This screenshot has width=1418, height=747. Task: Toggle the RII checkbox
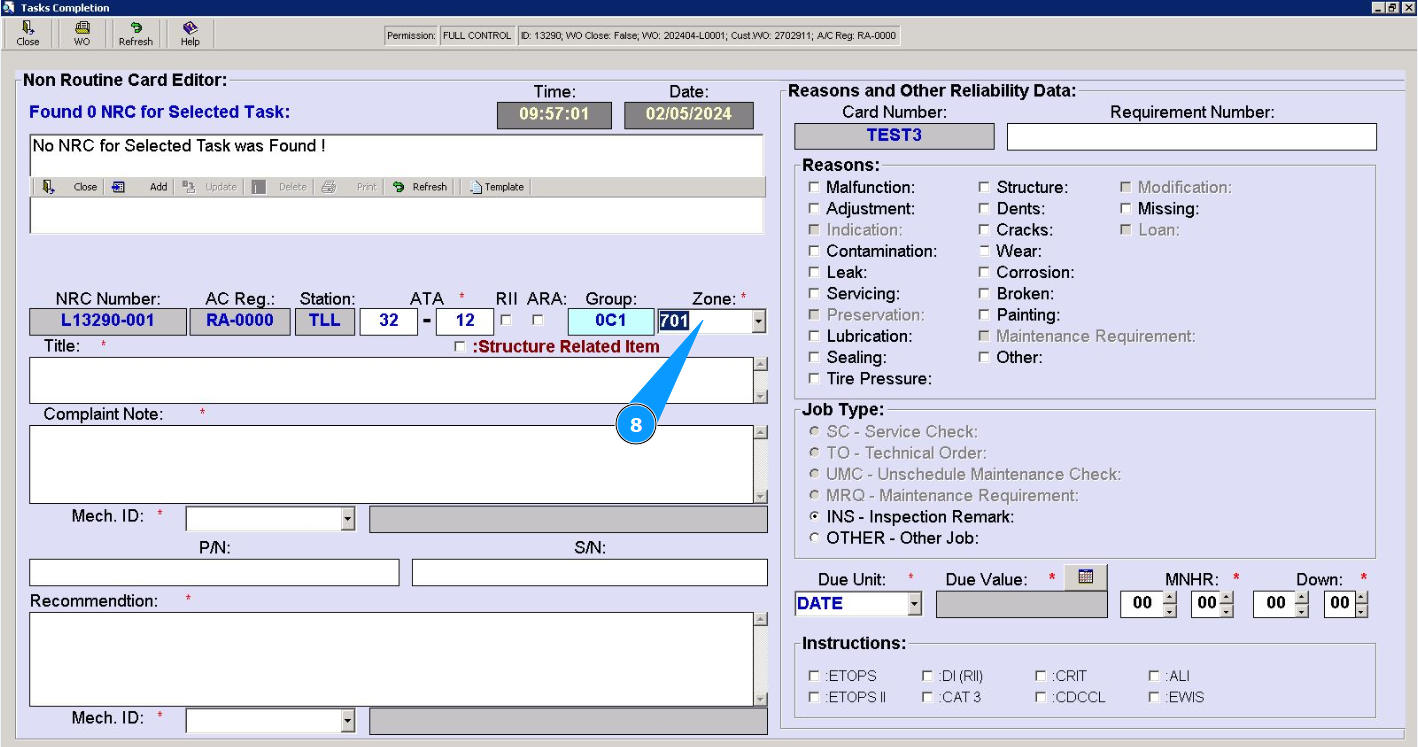[x=506, y=321]
